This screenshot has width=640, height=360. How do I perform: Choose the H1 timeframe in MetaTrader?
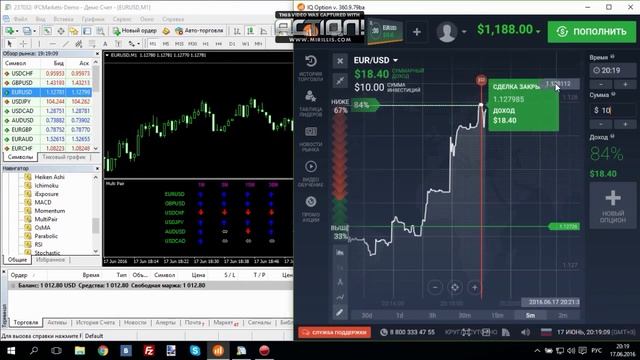click(206, 44)
